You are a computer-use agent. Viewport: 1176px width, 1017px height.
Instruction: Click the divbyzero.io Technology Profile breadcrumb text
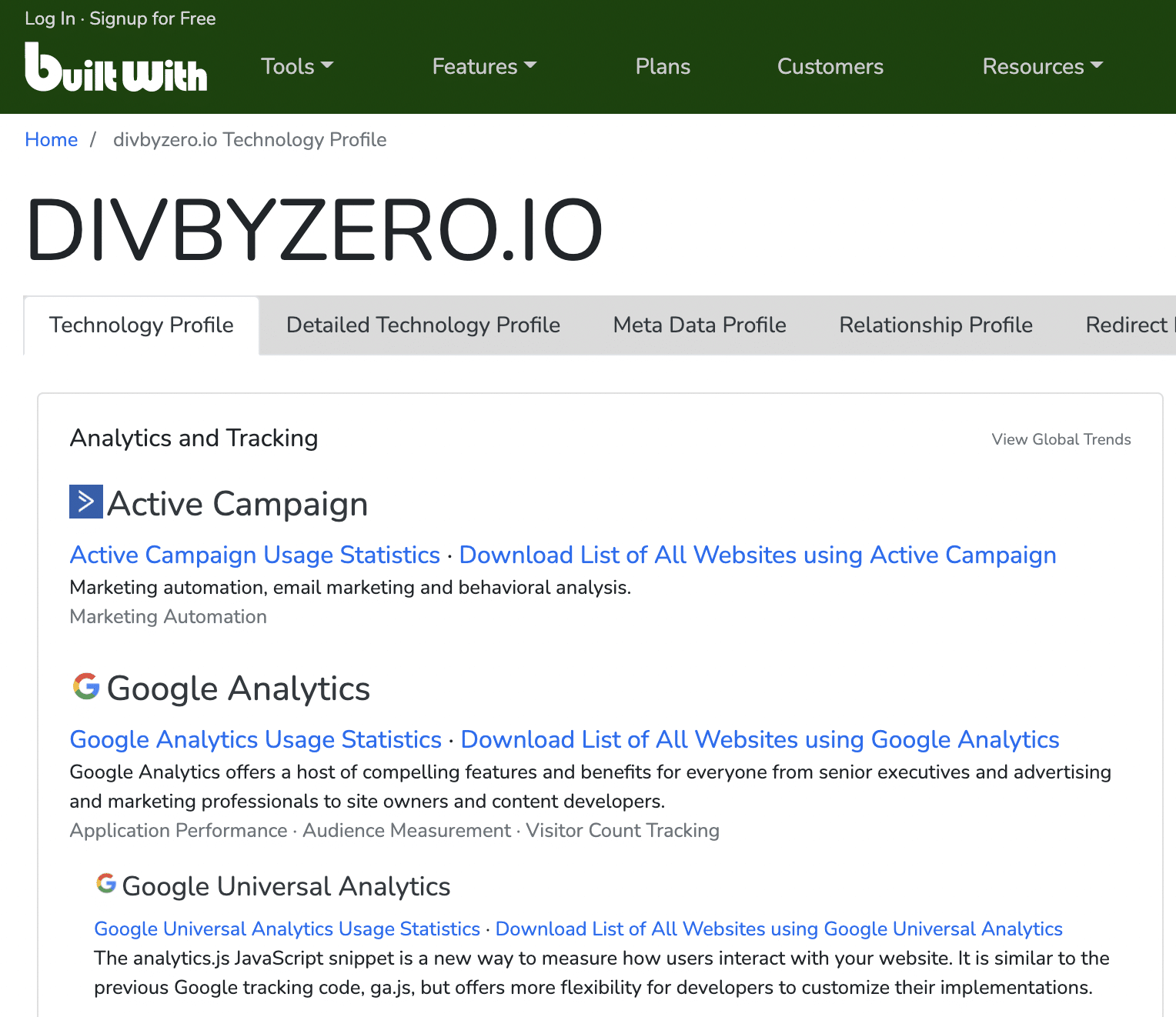pos(249,139)
